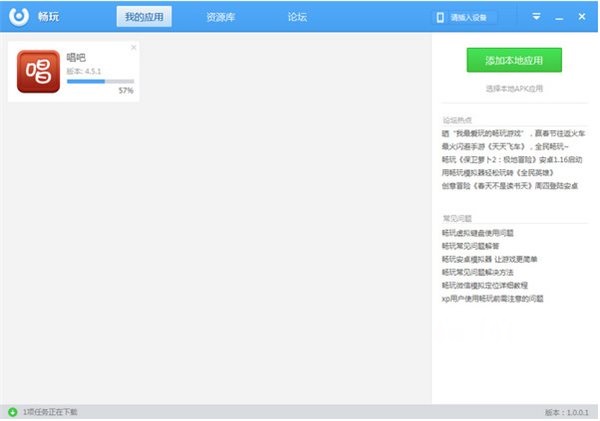Viewport: 600px width, 421px height.
Task: Minimize the 畅玩 window
Action: pyautogui.click(x=559, y=18)
